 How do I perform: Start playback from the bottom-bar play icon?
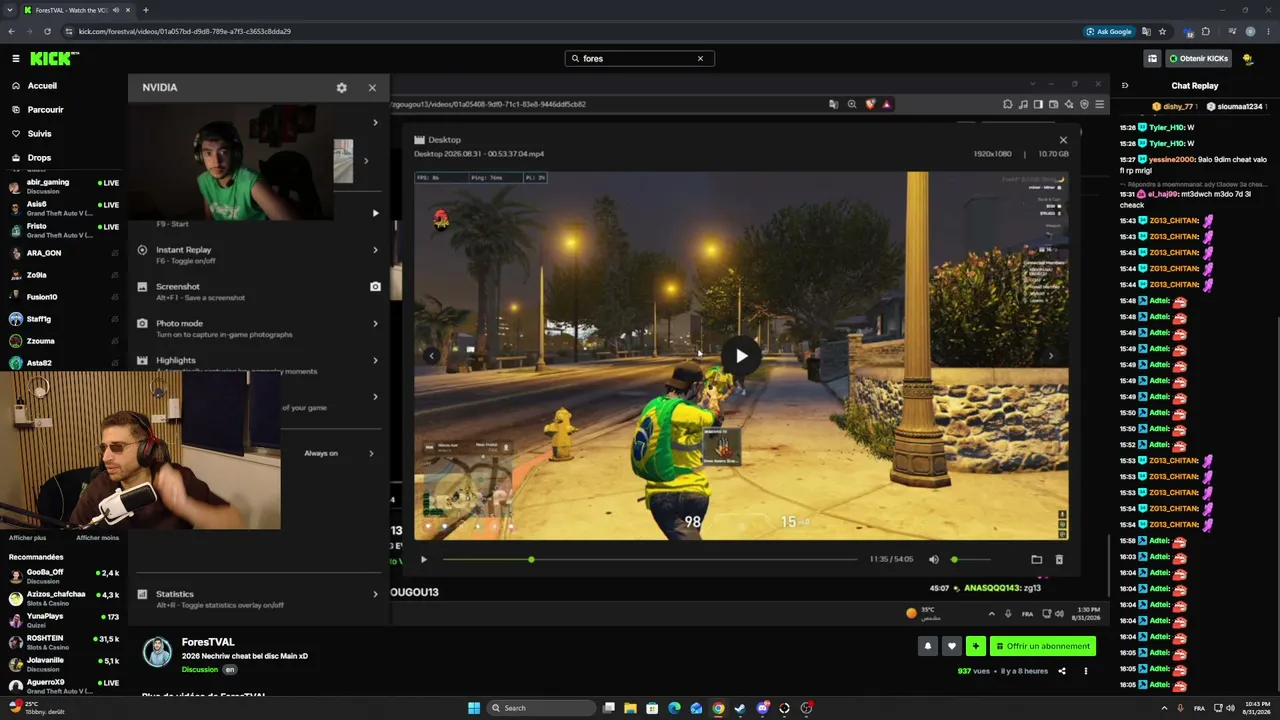pyautogui.click(x=424, y=560)
